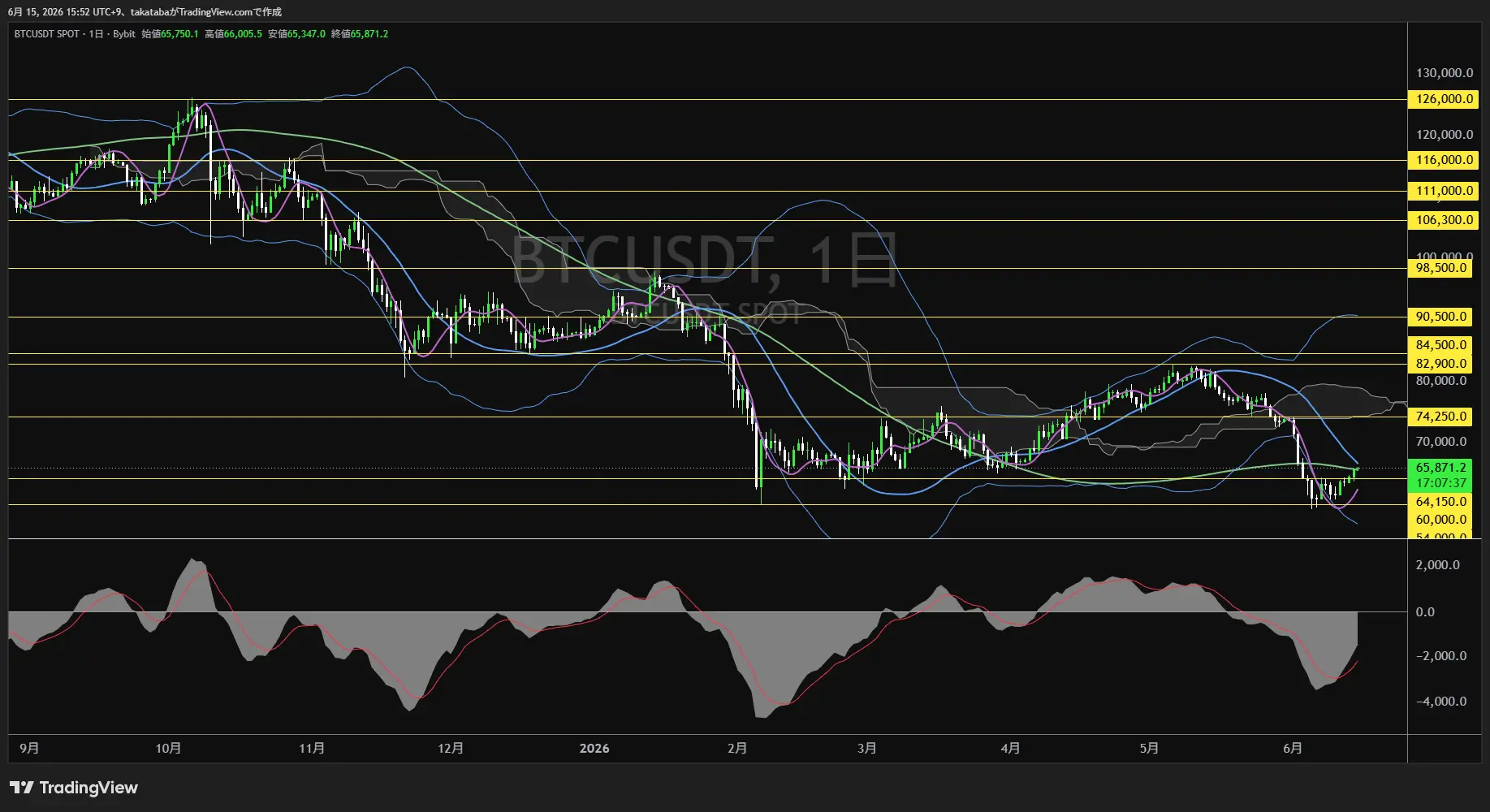
Task: Click the high value 66,005.5
Action: (x=243, y=34)
